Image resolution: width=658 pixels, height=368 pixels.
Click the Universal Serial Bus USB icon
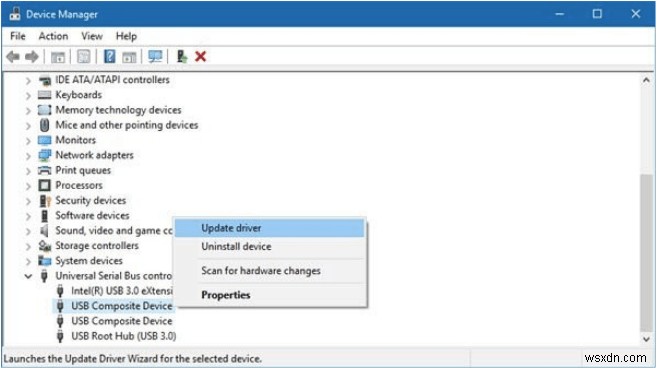tap(44, 276)
